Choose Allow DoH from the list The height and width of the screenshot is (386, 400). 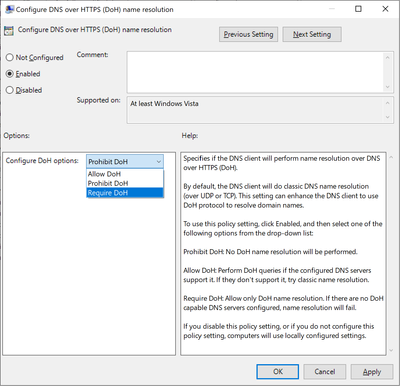pos(125,174)
